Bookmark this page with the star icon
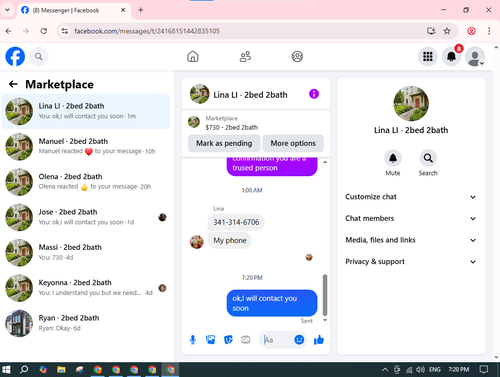The width and height of the screenshot is (500, 377). 447,31
